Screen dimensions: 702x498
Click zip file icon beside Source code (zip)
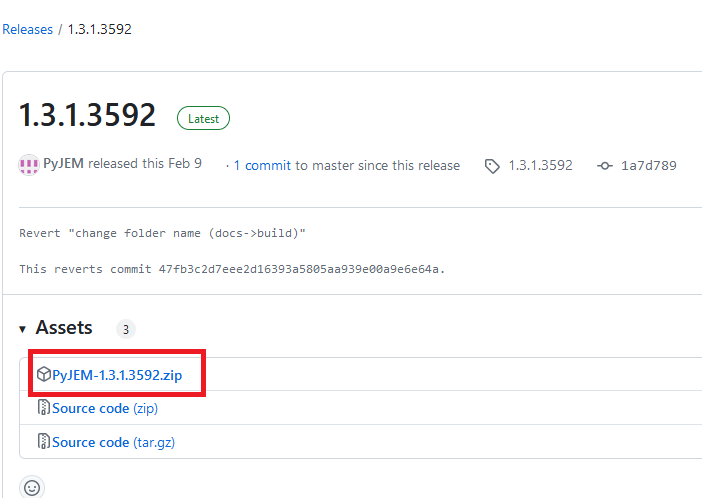pyautogui.click(x=43, y=407)
